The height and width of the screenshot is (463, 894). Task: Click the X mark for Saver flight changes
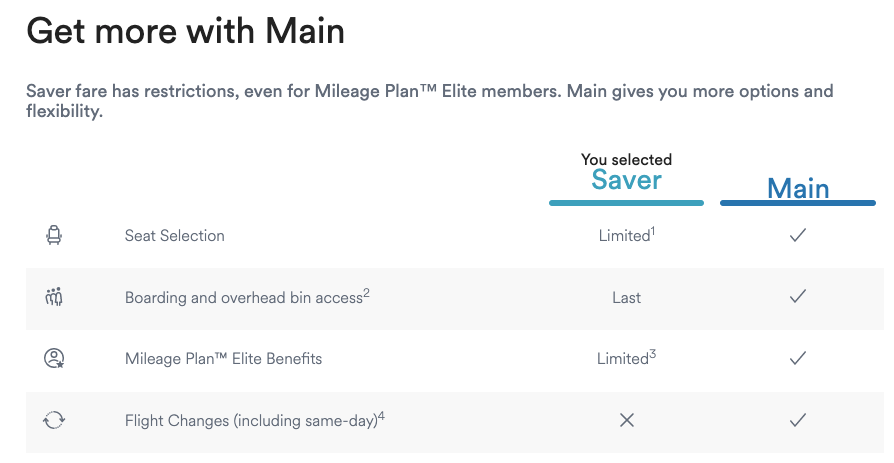[x=627, y=420]
